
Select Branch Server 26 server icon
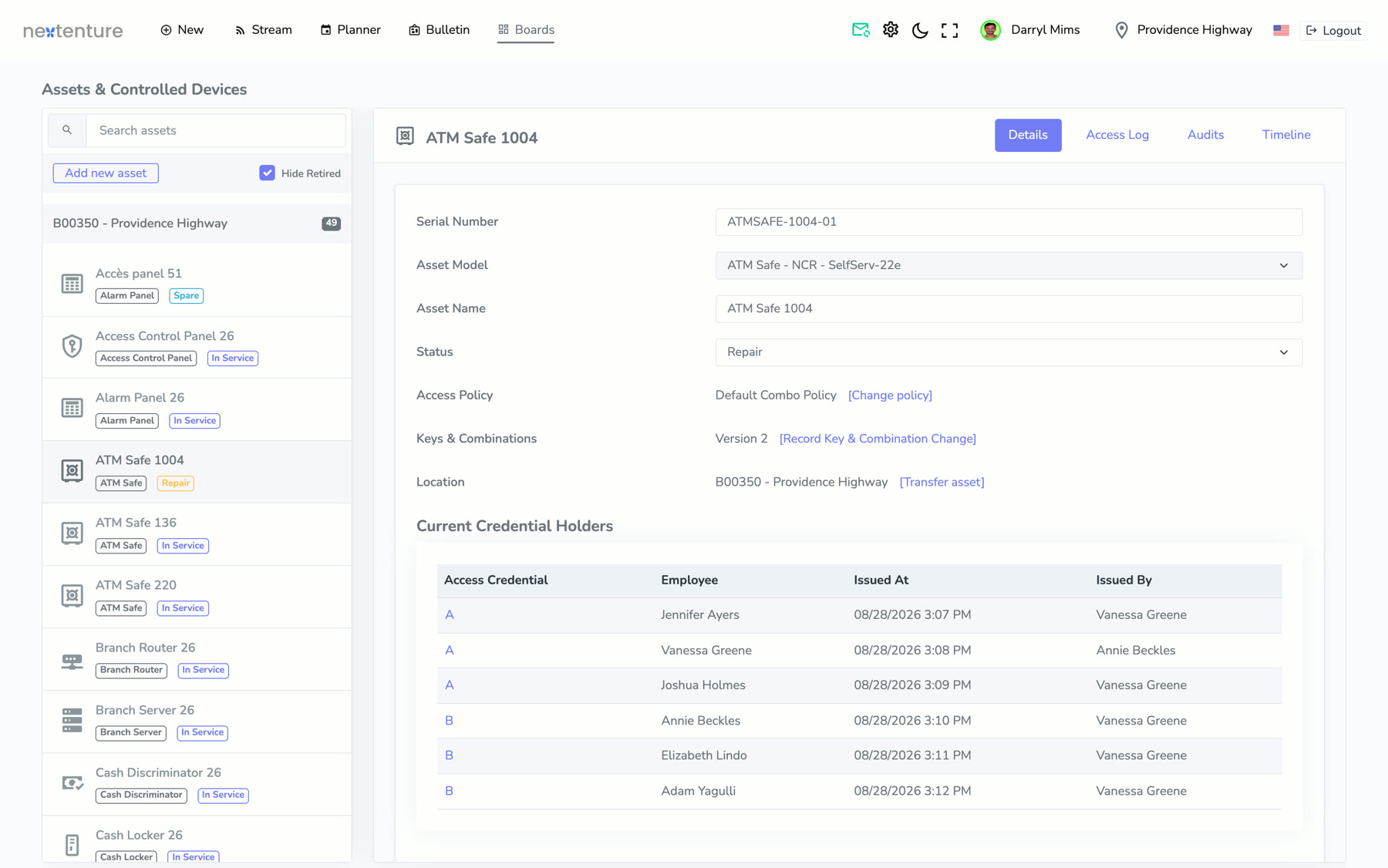coord(72,720)
